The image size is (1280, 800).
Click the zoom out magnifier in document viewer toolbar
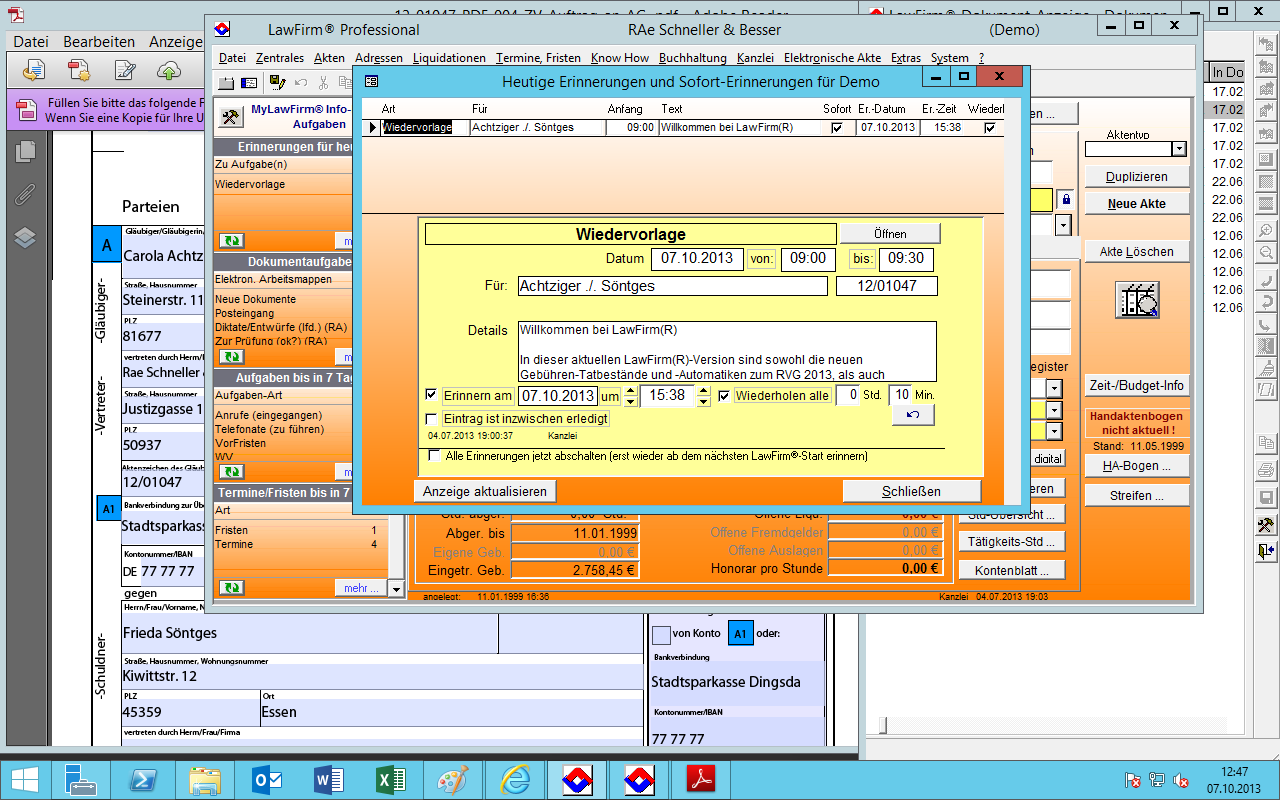coord(1267,254)
